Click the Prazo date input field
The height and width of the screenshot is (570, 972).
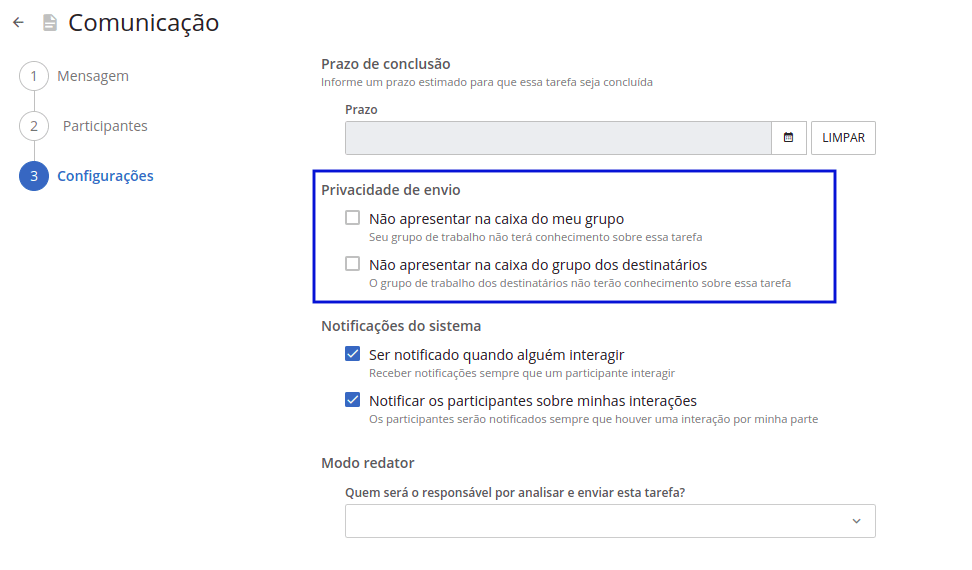click(x=558, y=138)
